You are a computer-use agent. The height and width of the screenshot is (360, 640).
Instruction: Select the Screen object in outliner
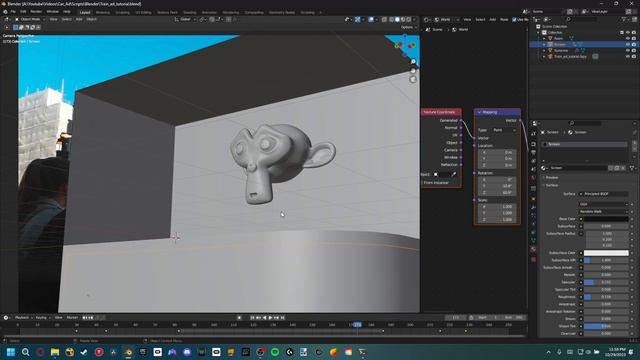coord(560,44)
